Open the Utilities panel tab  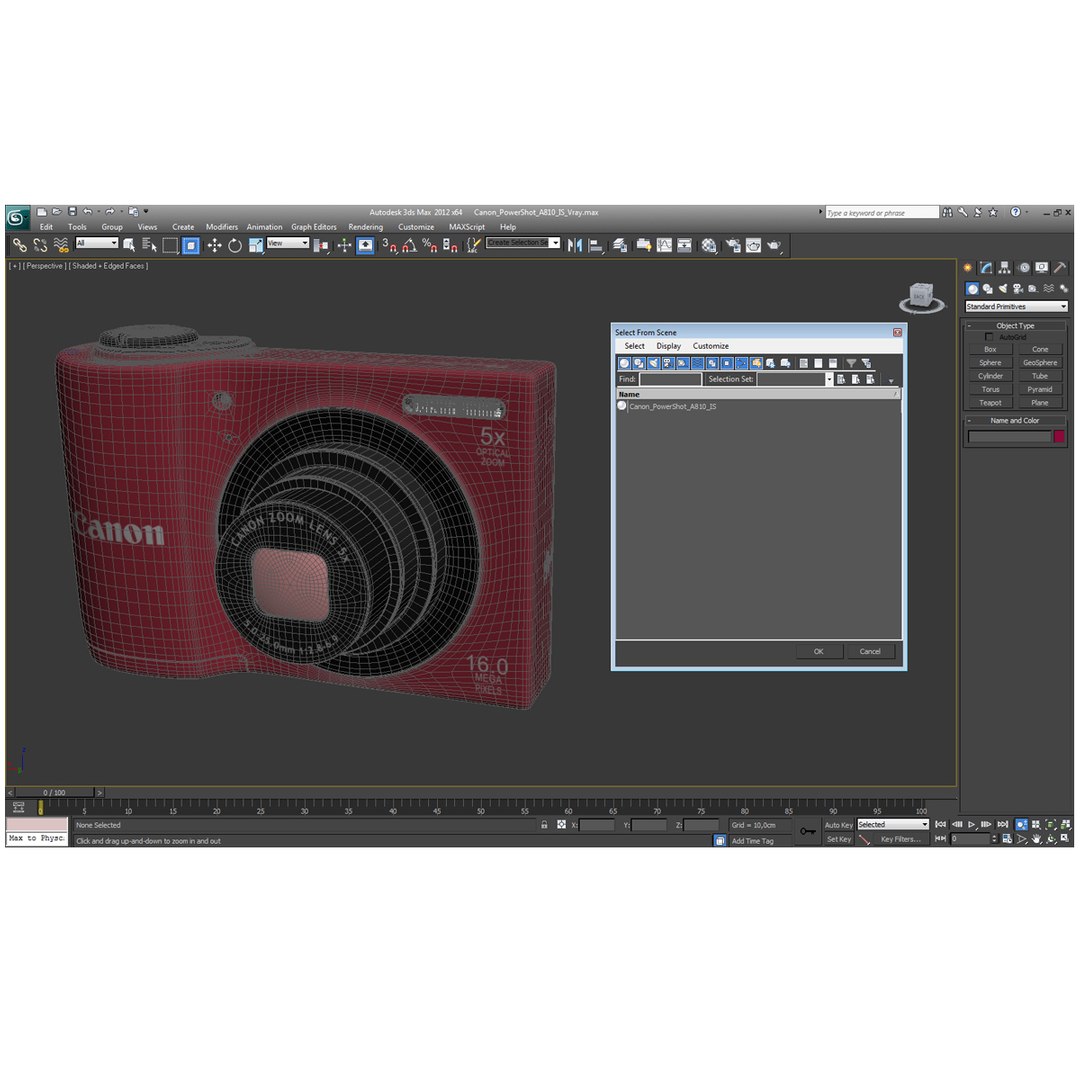tap(1061, 268)
